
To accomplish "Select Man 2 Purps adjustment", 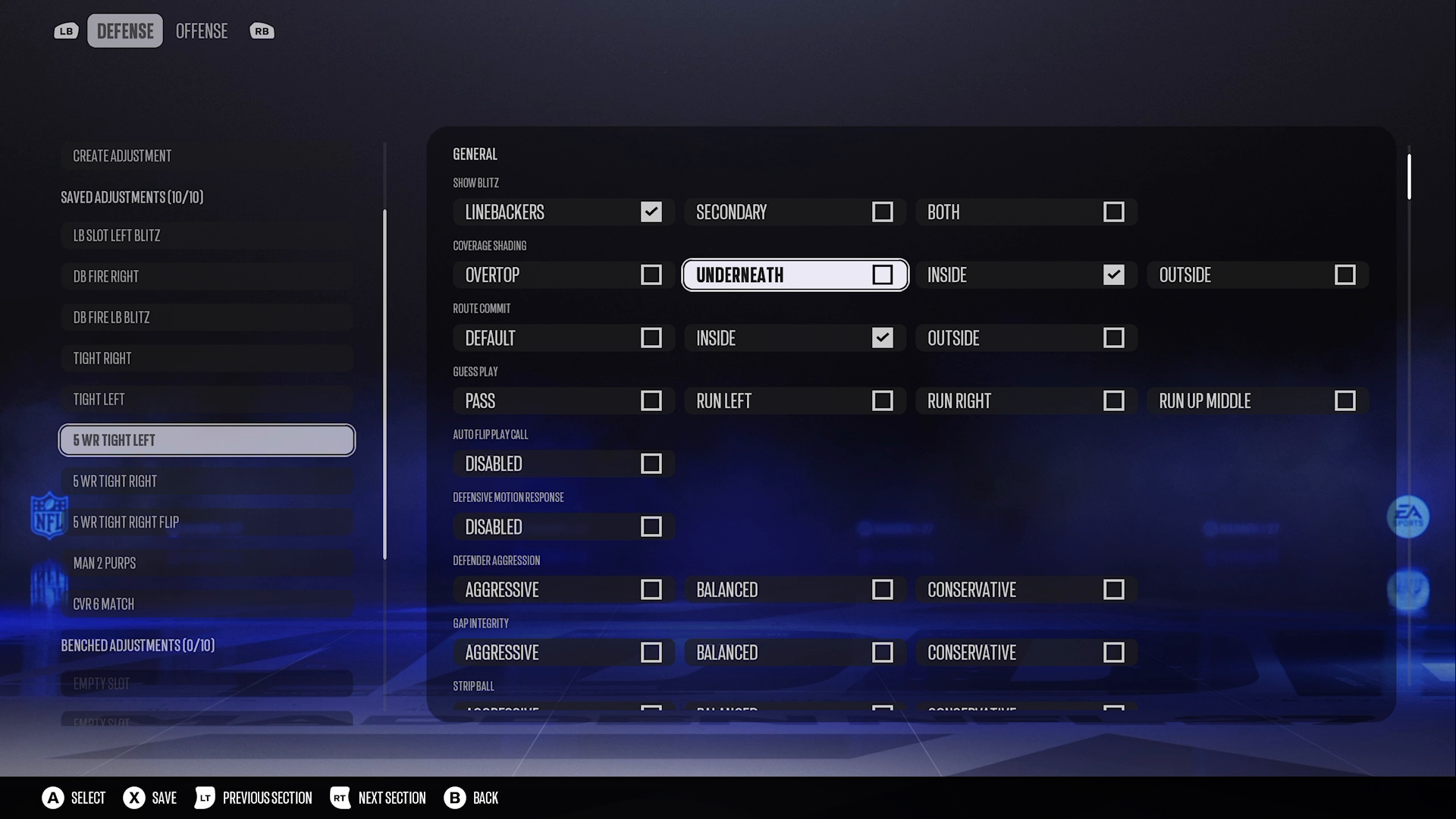I will pos(206,563).
